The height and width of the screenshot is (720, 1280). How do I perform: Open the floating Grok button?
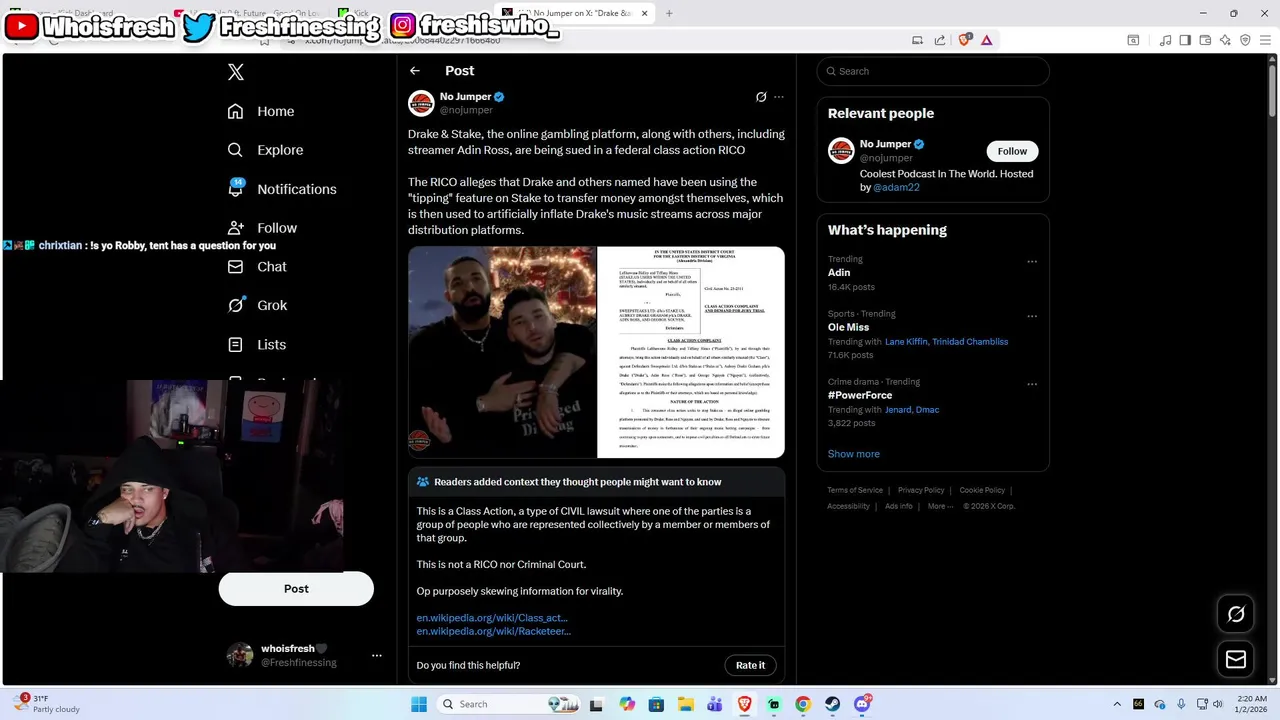(x=1236, y=614)
